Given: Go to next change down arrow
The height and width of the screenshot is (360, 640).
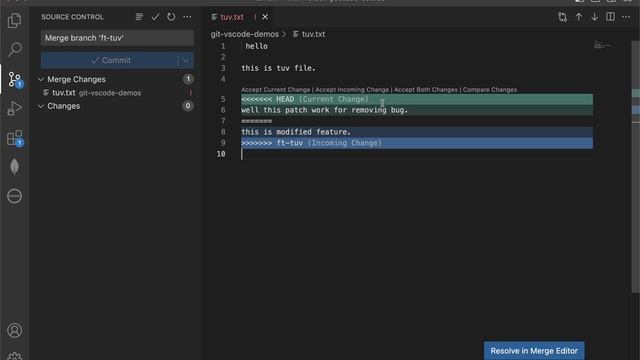Looking at the screenshot, I should 594,17.
